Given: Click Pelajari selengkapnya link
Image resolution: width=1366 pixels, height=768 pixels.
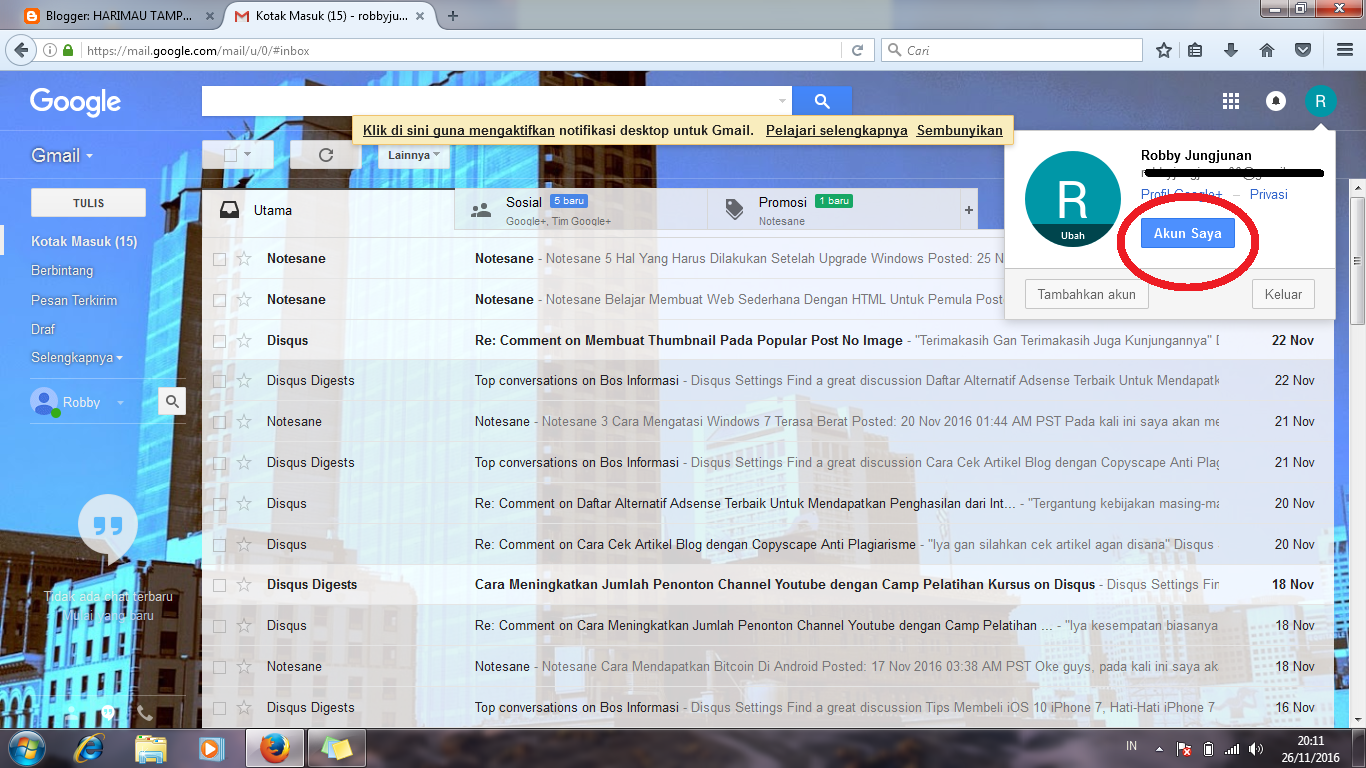Looking at the screenshot, I should click(837, 131).
